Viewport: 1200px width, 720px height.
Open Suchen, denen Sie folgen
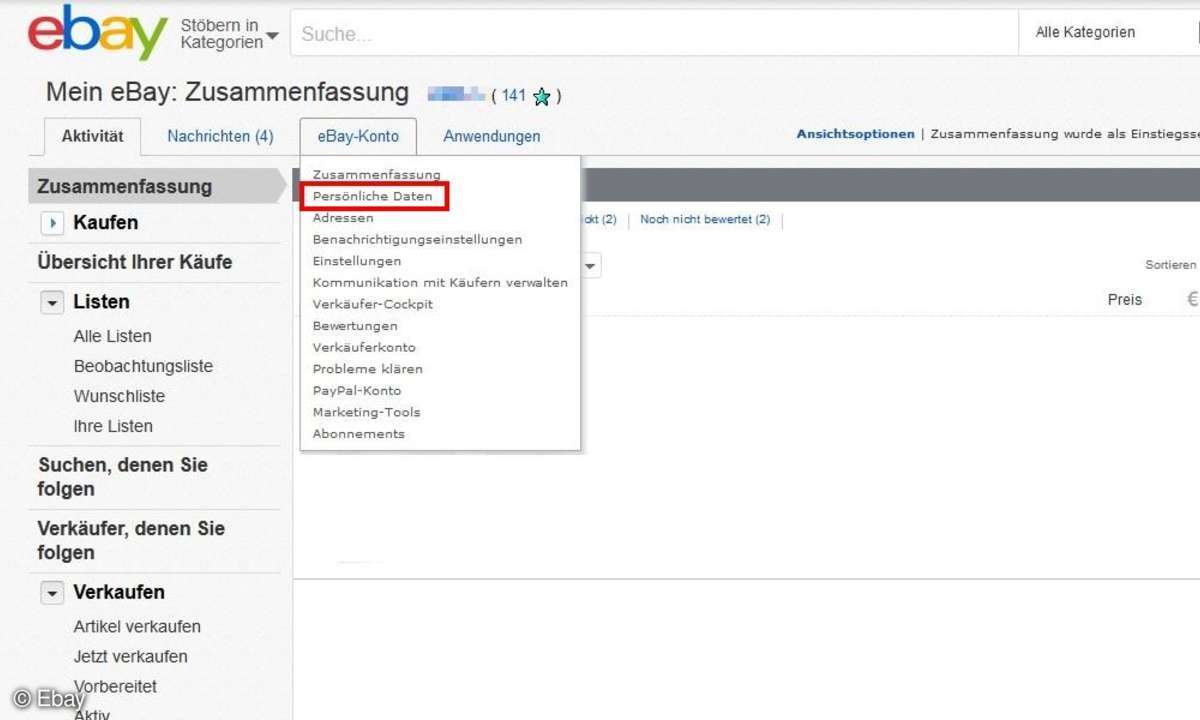tap(123, 477)
